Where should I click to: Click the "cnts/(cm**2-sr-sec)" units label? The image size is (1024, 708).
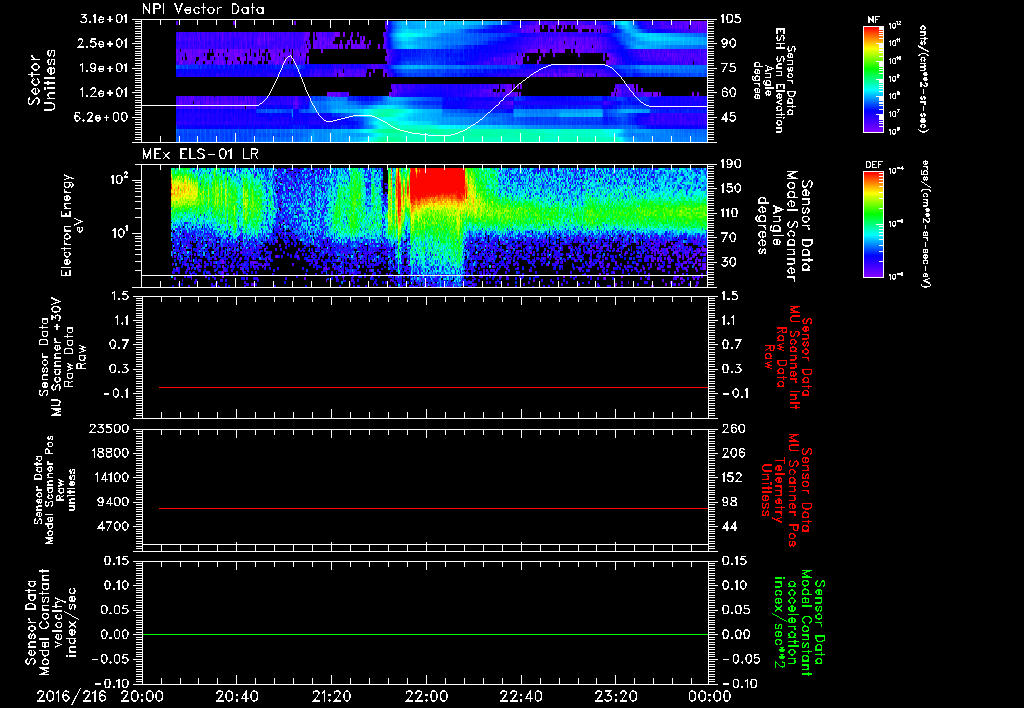click(923, 78)
